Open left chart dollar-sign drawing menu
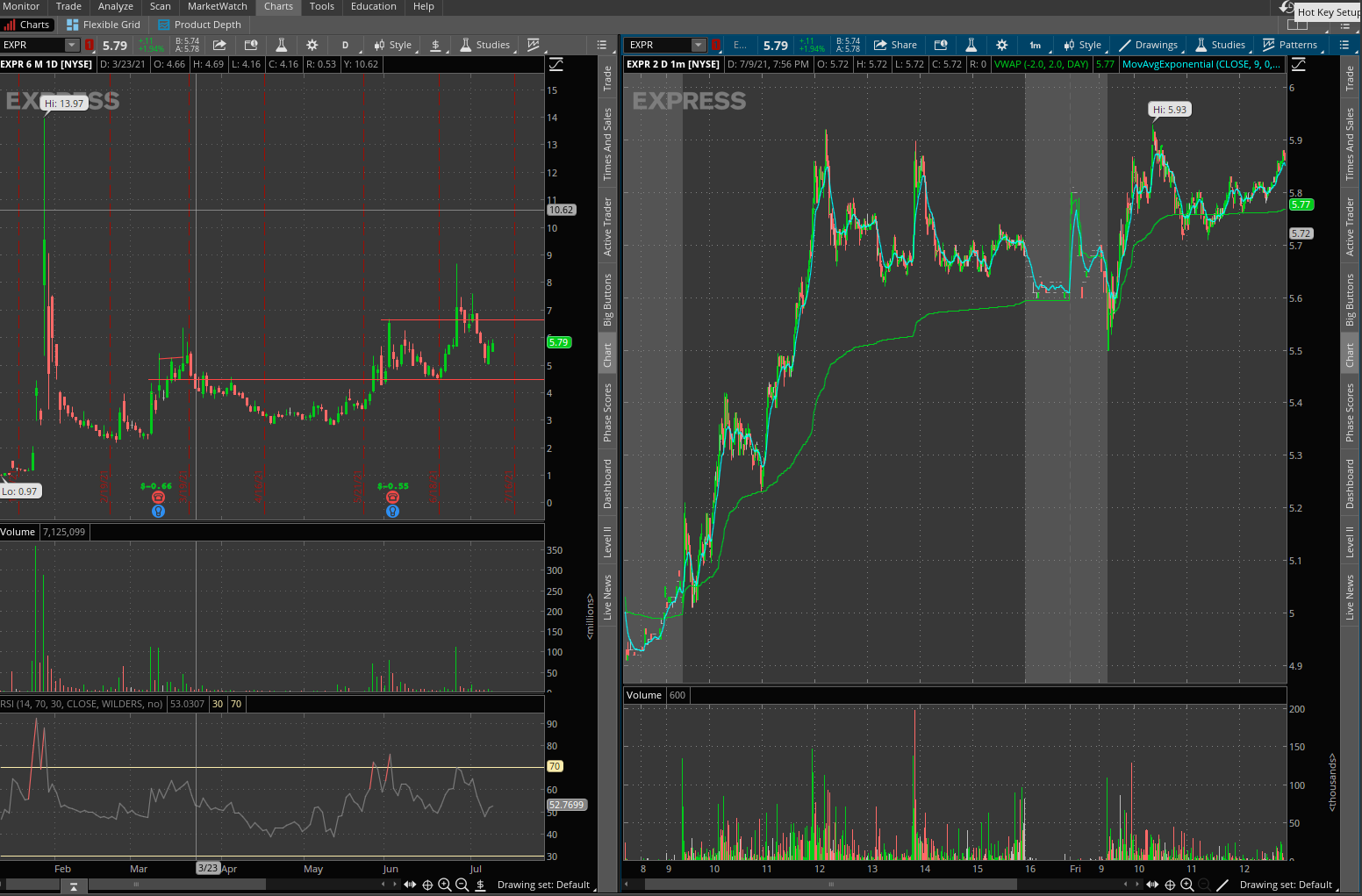 pos(435,45)
